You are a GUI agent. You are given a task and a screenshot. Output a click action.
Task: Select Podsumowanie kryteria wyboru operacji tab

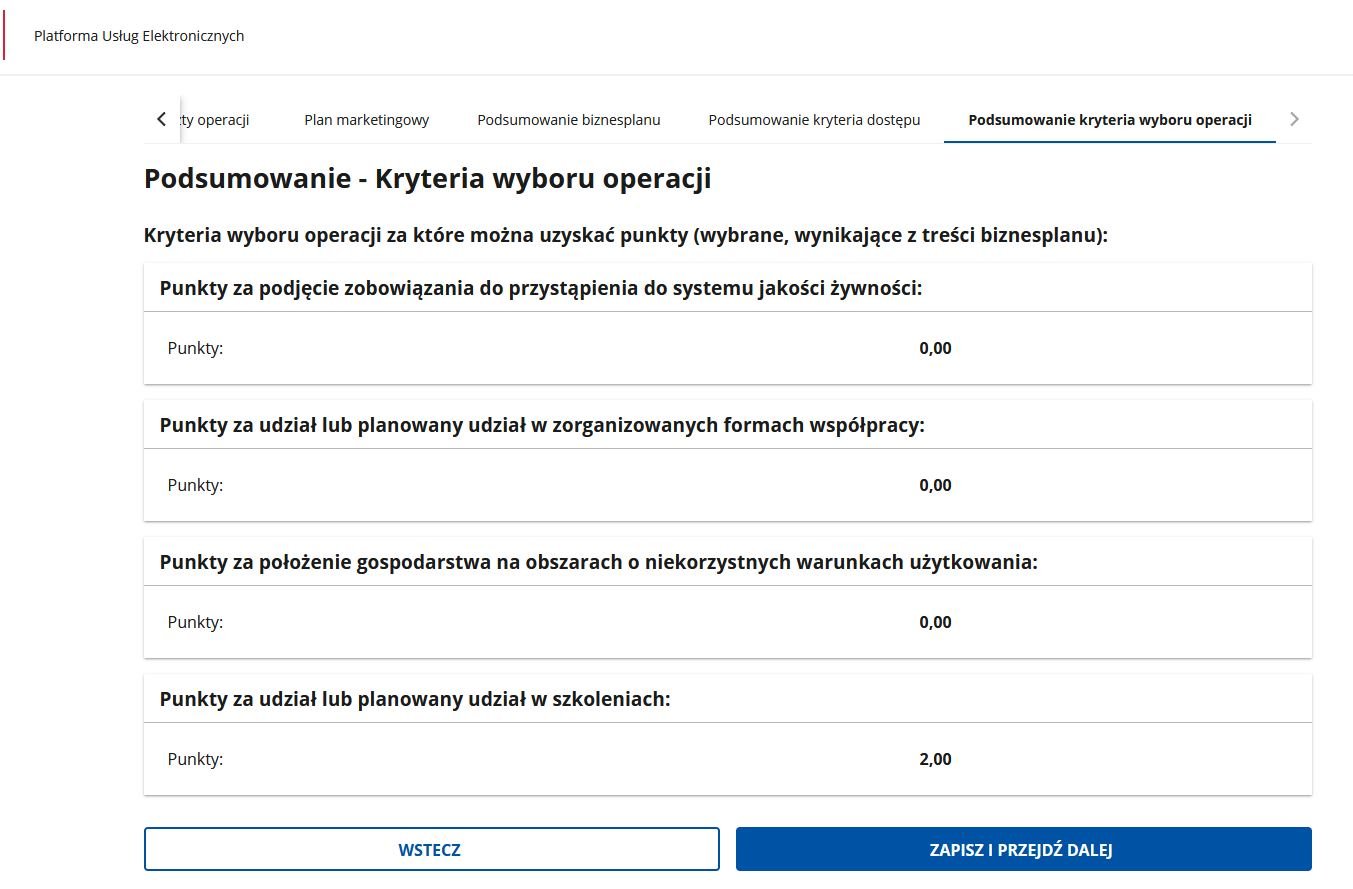[x=1109, y=120]
